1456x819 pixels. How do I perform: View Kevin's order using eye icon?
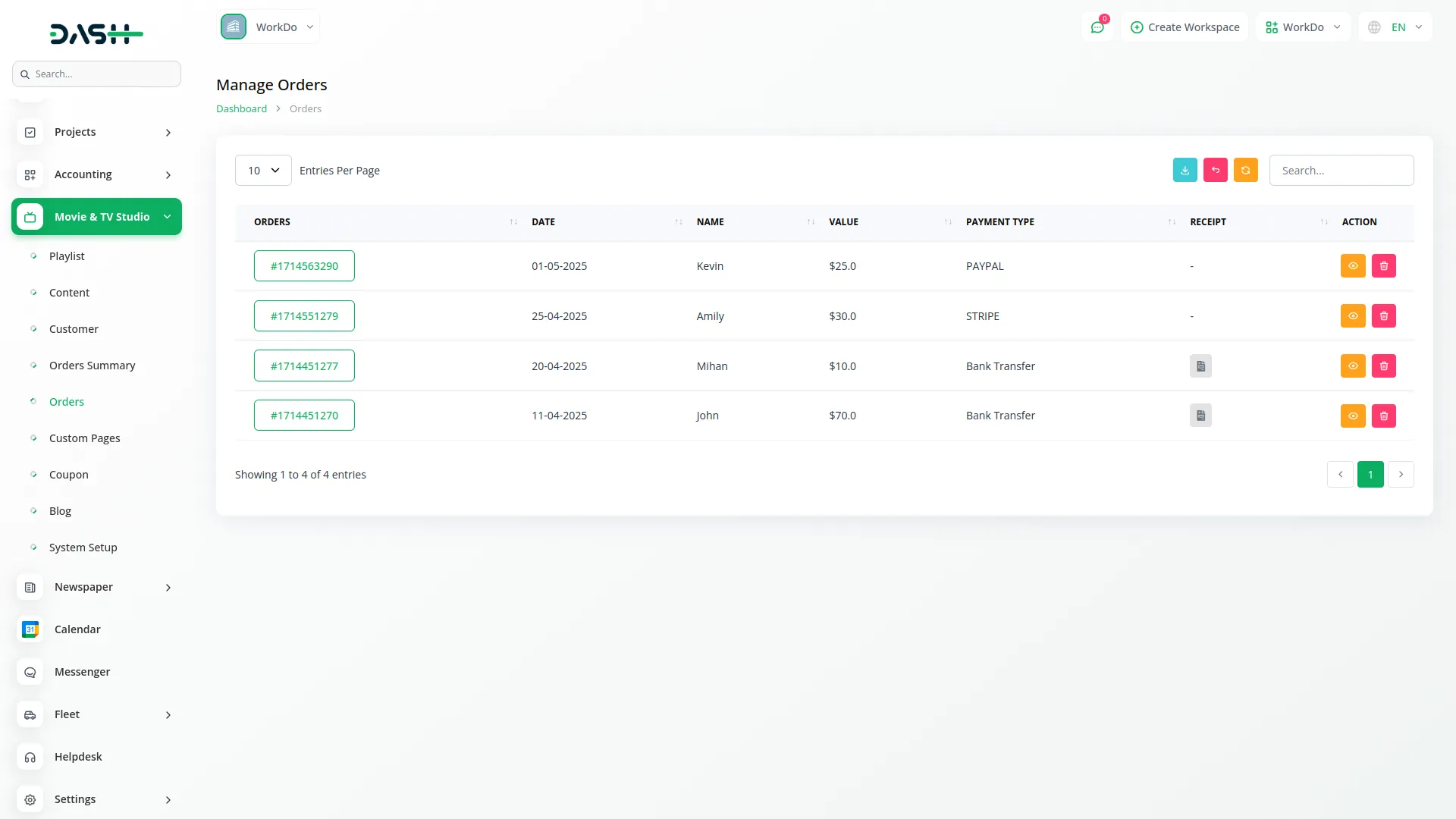pyautogui.click(x=1353, y=266)
